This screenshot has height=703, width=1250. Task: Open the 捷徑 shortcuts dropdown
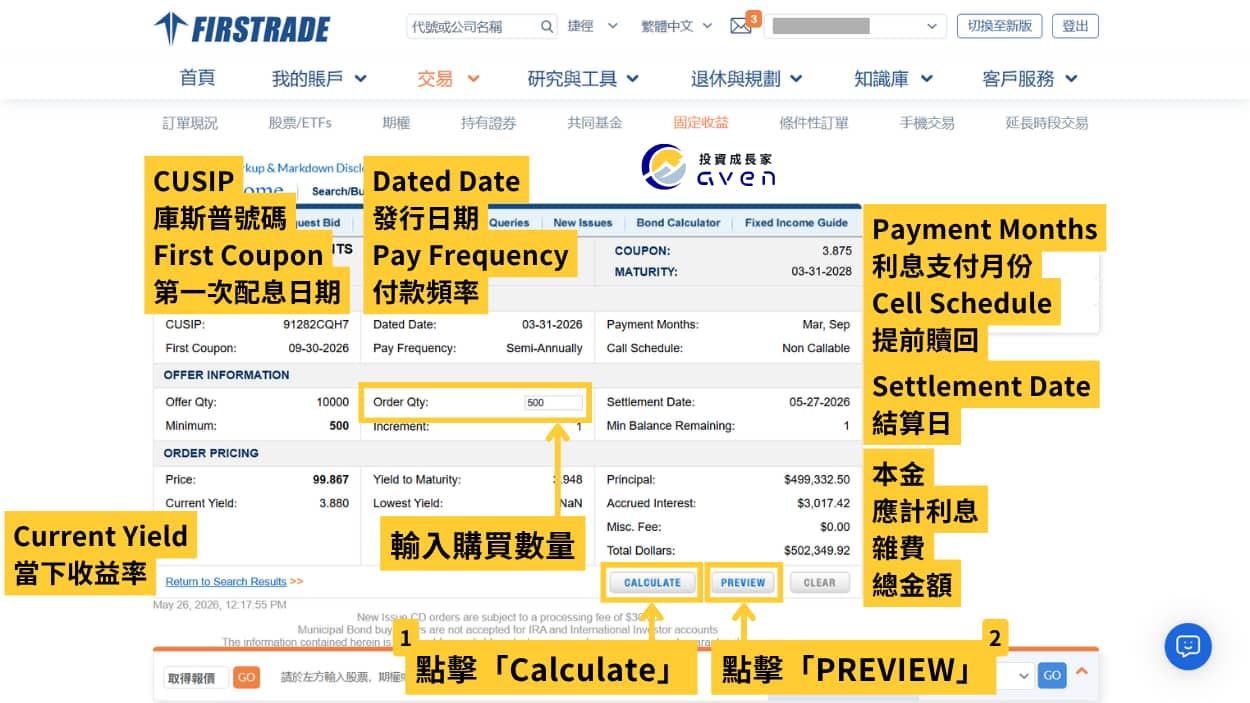(x=593, y=26)
